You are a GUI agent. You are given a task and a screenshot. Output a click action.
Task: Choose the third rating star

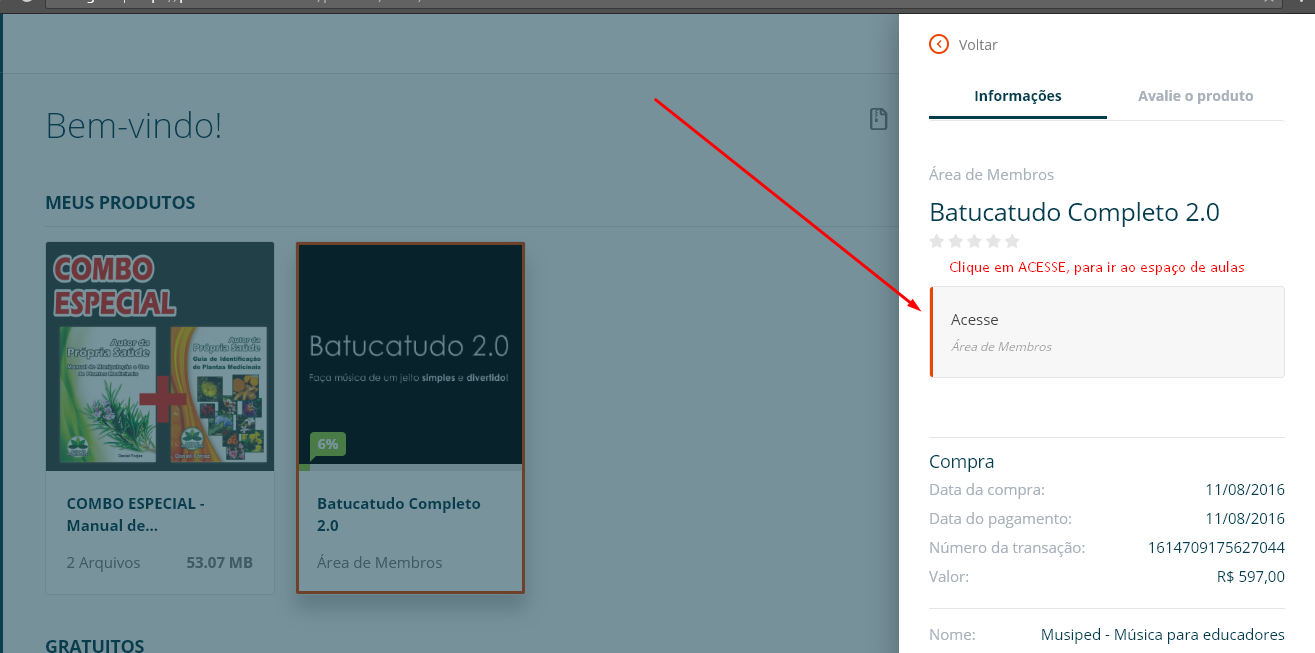click(x=975, y=241)
